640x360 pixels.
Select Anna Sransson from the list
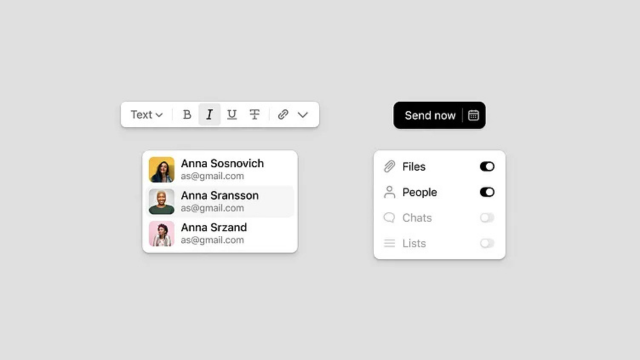pyautogui.click(x=220, y=202)
